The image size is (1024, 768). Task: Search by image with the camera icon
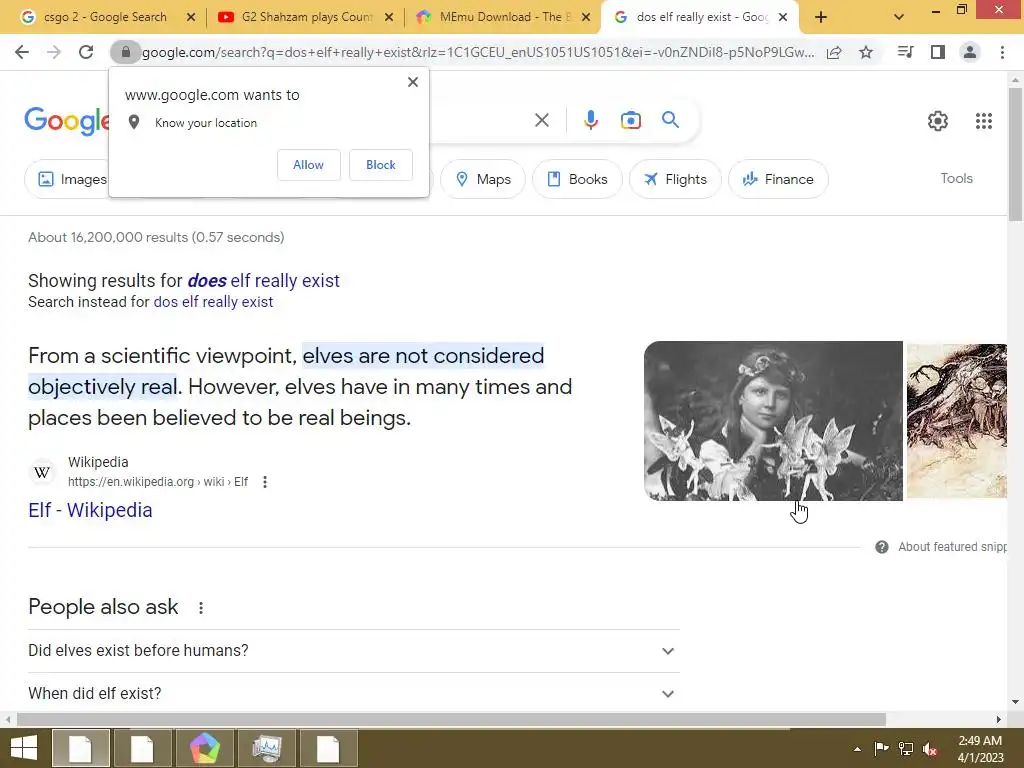[630, 120]
